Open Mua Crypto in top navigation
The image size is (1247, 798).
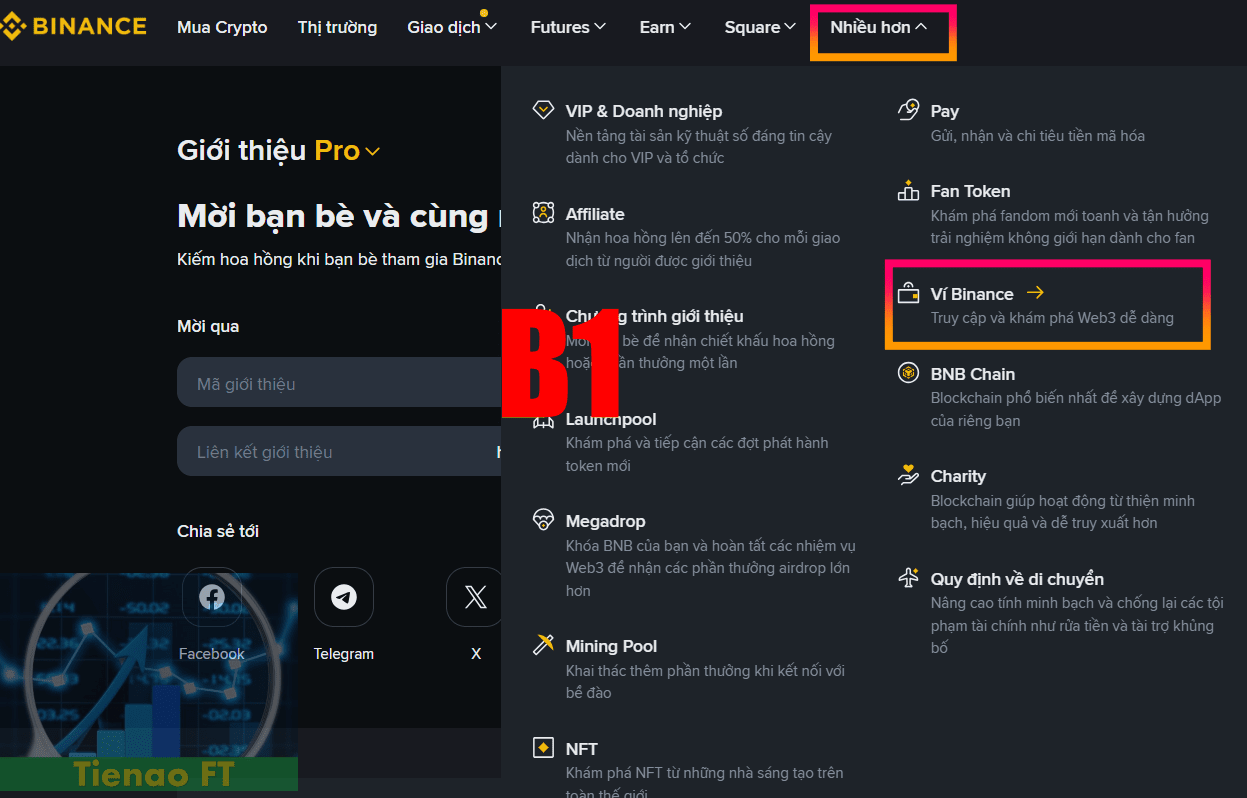(x=222, y=27)
